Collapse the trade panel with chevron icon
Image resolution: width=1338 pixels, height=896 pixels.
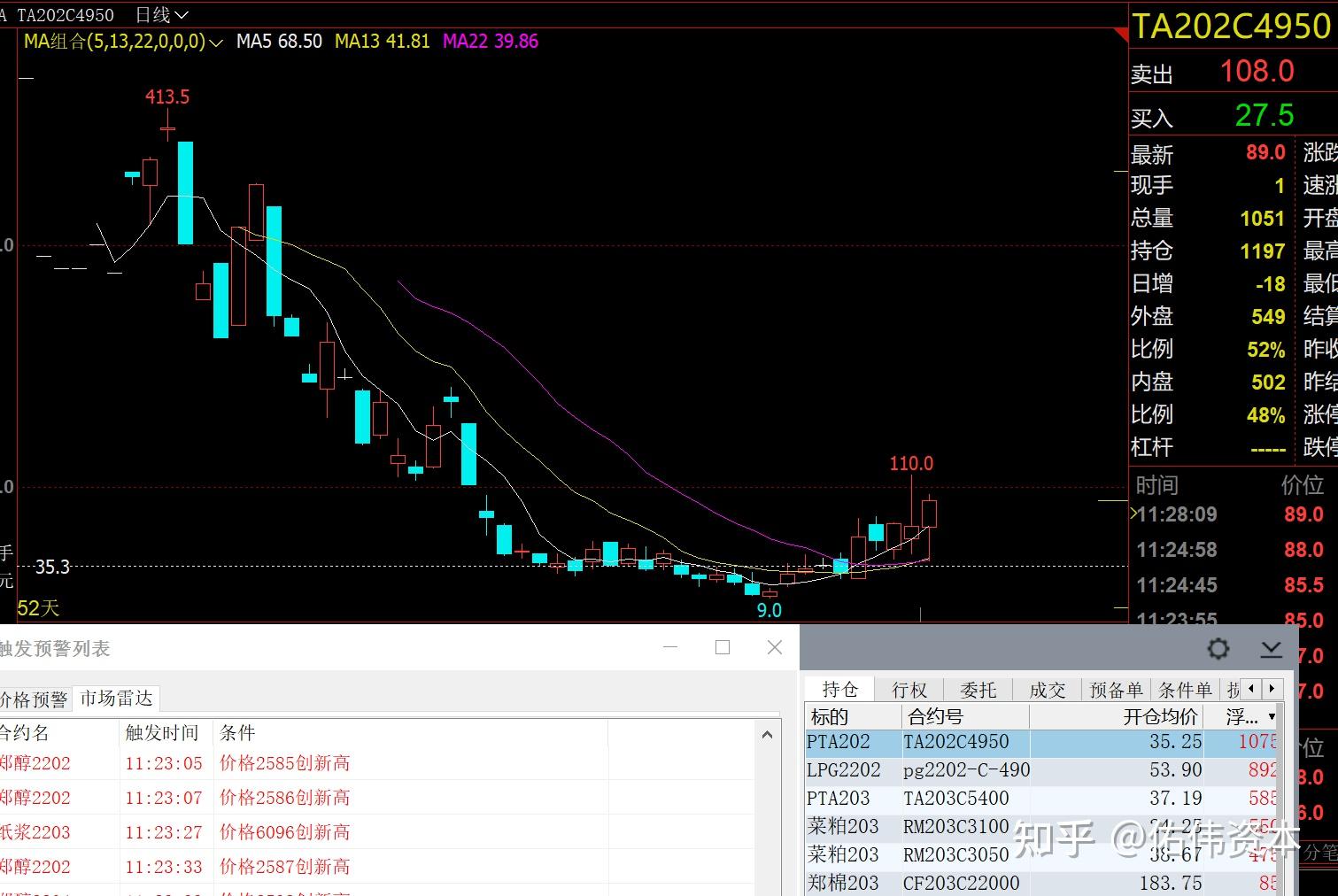[x=1271, y=649]
